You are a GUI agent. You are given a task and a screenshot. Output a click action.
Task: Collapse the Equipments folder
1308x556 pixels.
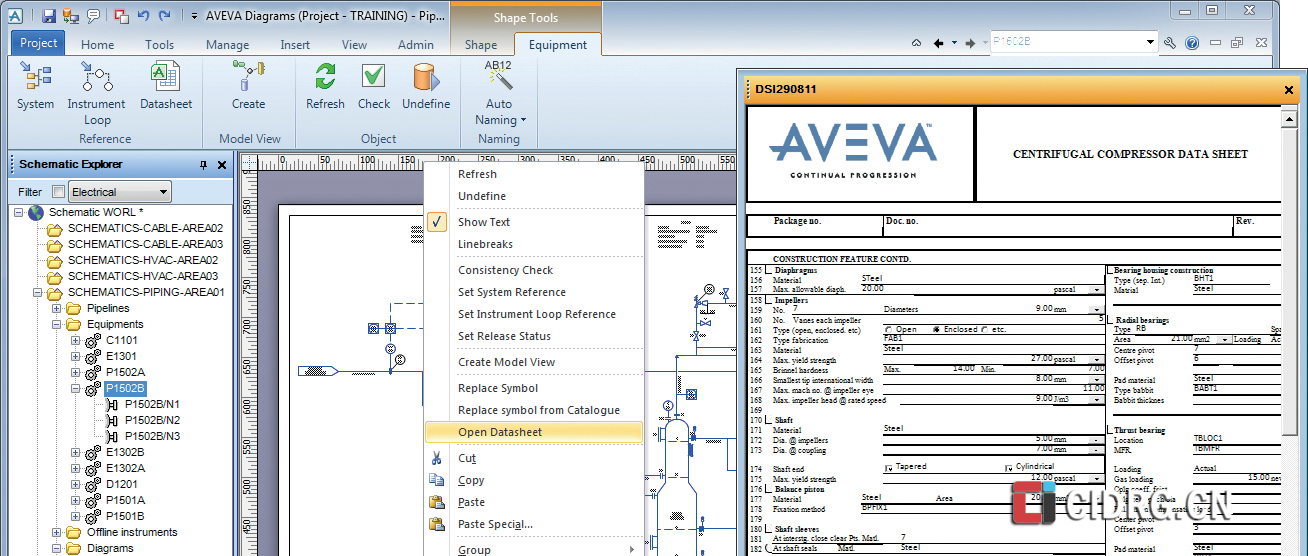(57, 324)
